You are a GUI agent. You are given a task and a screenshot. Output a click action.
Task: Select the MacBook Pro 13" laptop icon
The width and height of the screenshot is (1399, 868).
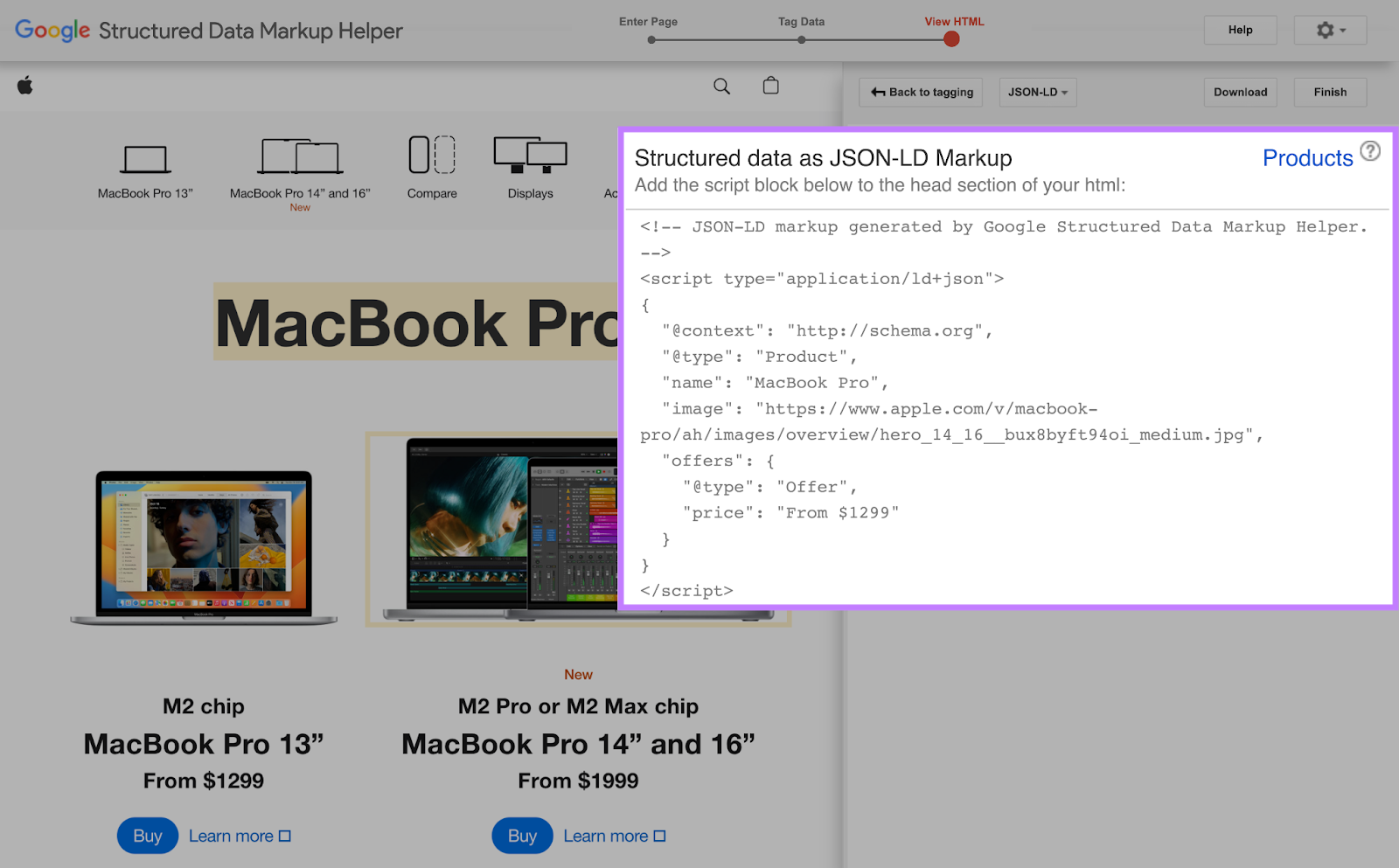145,160
